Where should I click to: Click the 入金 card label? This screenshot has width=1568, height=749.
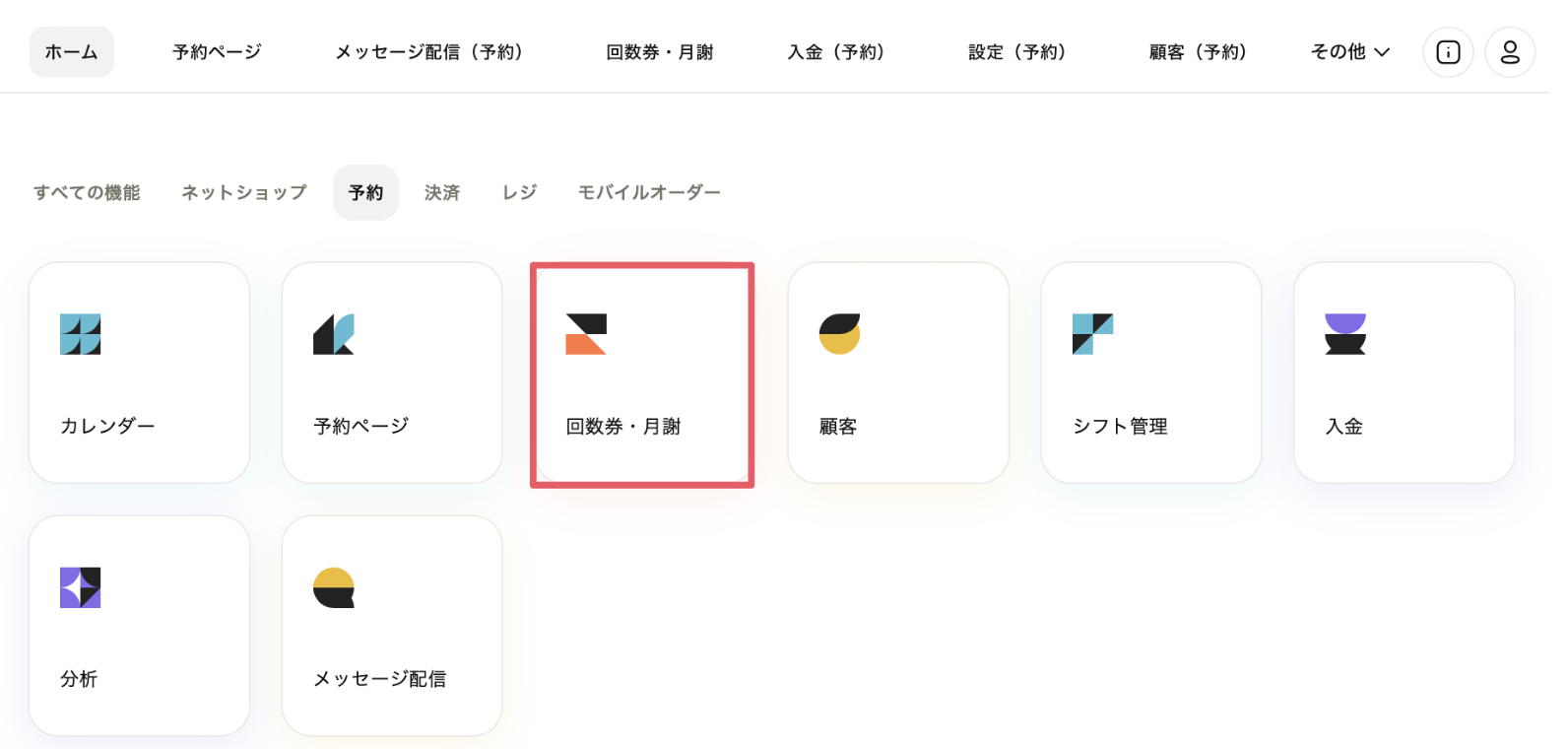coord(1344,426)
